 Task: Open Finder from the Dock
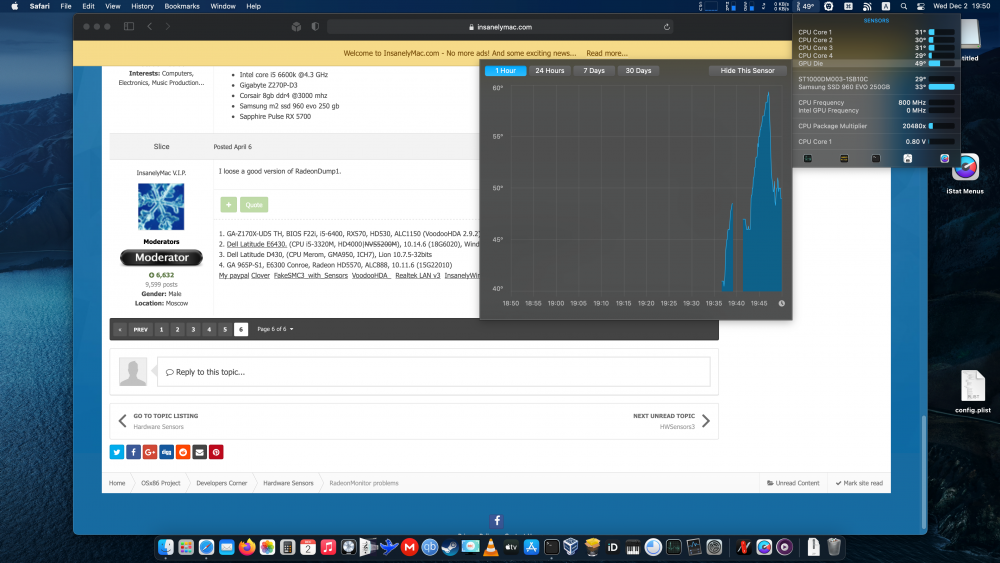pos(166,547)
